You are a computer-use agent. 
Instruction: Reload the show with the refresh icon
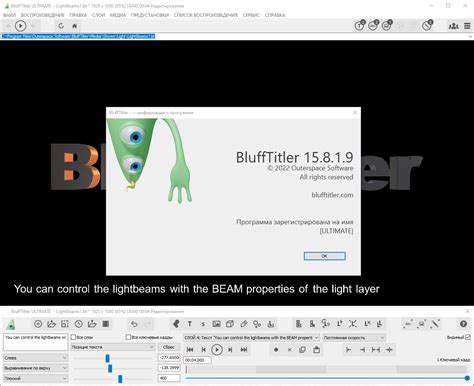[61, 26]
